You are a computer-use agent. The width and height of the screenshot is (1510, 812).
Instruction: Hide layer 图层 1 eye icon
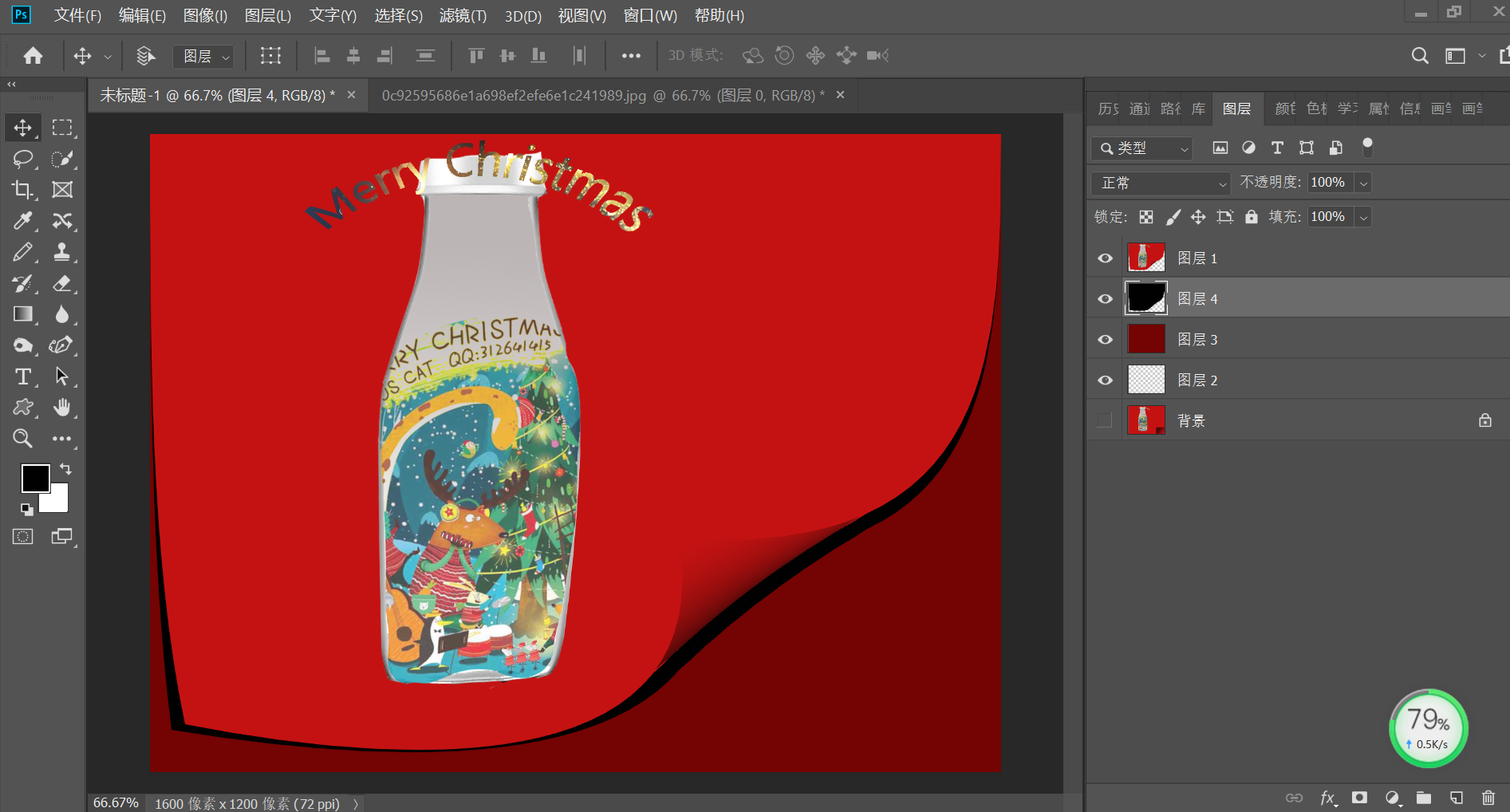point(1105,258)
